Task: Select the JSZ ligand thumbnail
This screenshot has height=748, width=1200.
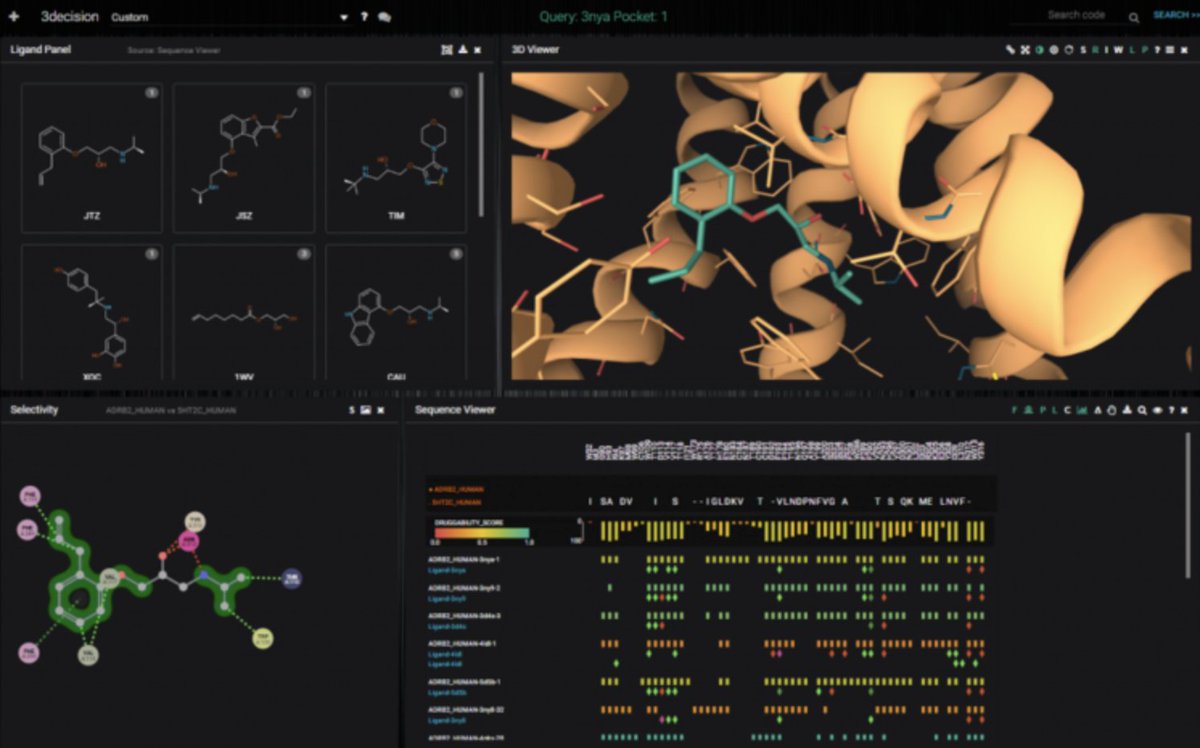Action: (x=243, y=158)
